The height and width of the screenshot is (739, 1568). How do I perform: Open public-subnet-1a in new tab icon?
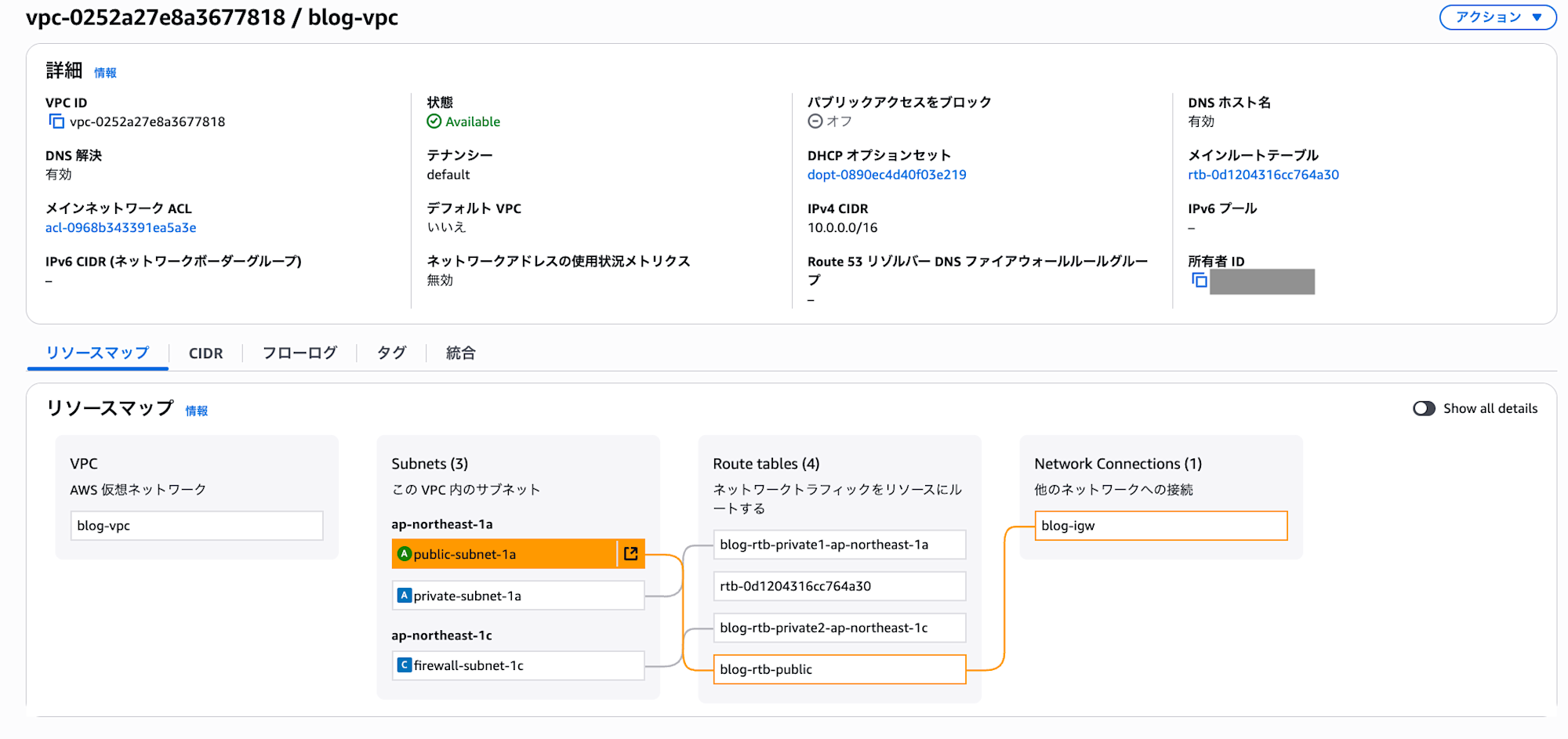(x=631, y=554)
